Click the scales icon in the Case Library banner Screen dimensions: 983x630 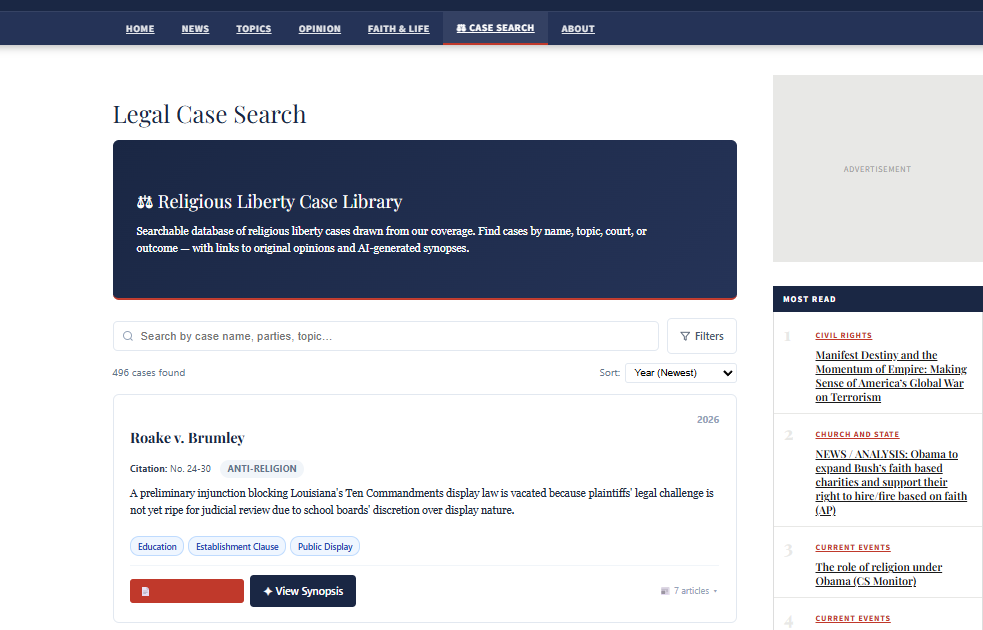click(x=145, y=201)
